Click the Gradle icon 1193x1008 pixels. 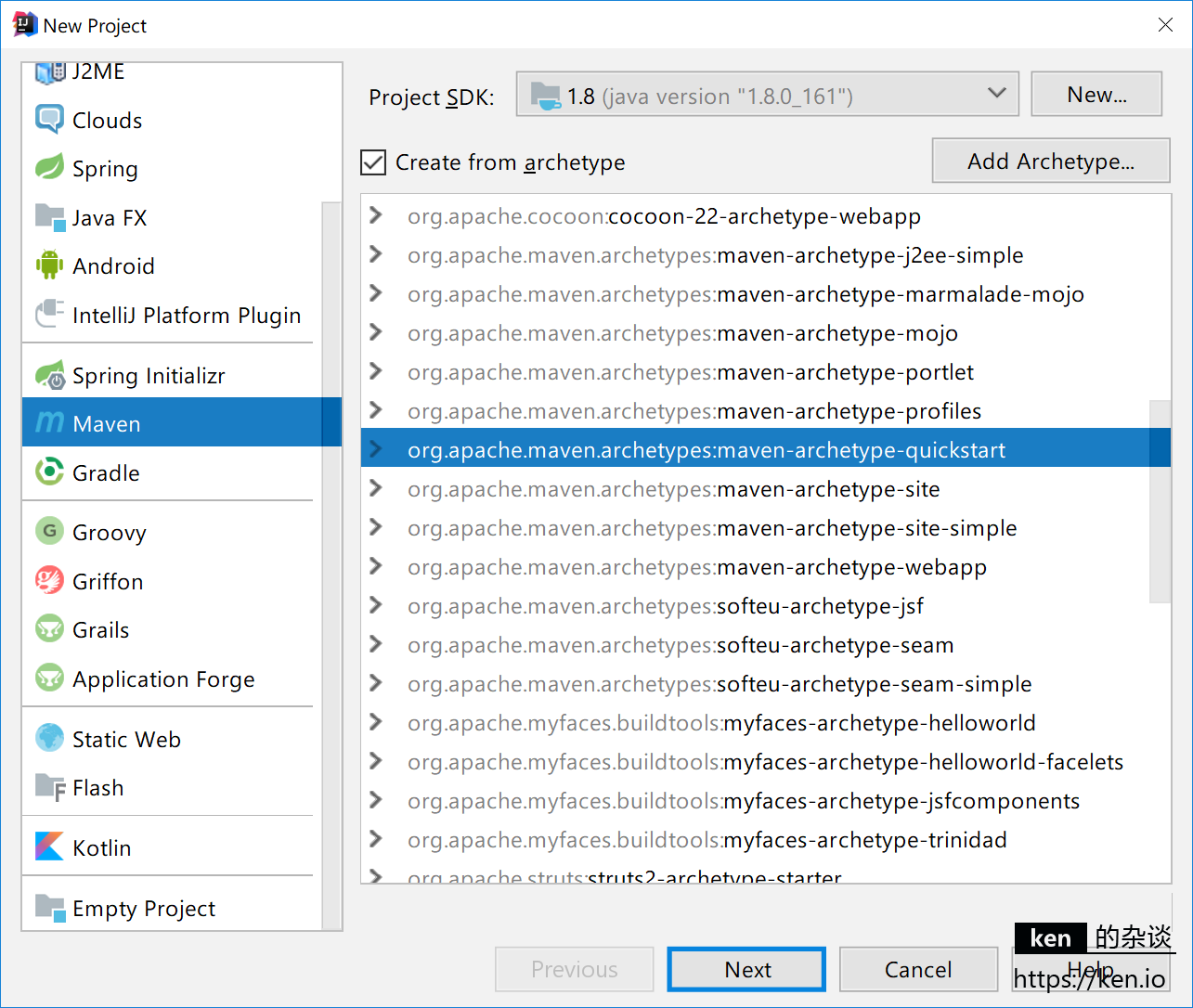[49, 472]
